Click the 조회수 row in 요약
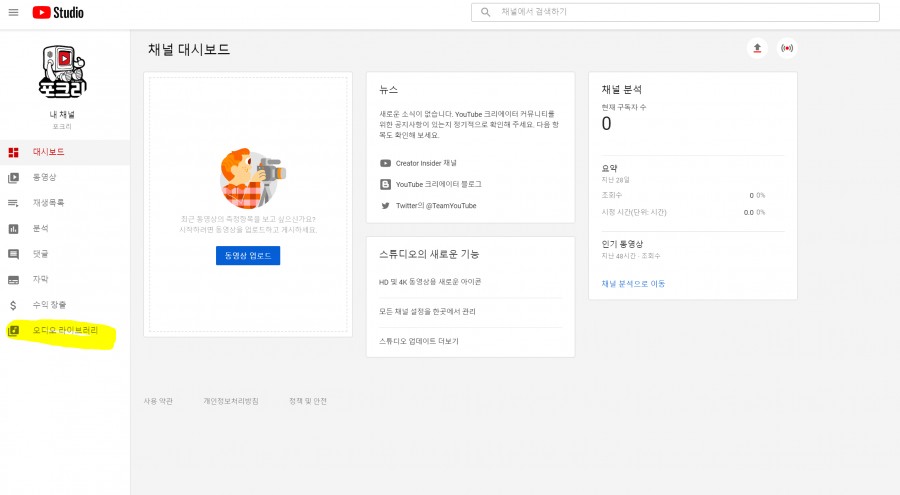This screenshot has height=495, width=900. [x=683, y=196]
